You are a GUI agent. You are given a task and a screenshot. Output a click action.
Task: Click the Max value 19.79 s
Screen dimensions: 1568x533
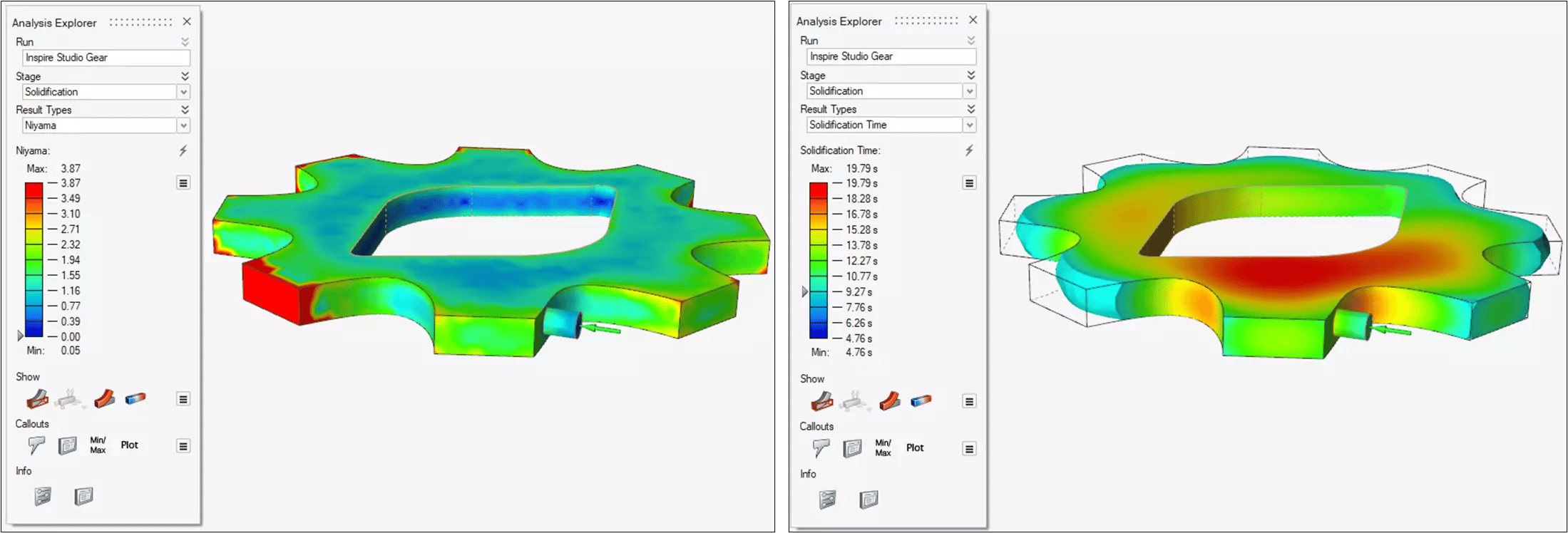(x=861, y=169)
